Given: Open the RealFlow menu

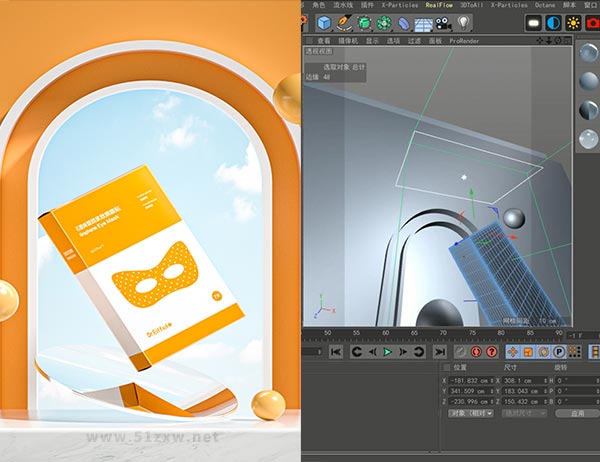Looking at the screenshot, I should point(439,5).
